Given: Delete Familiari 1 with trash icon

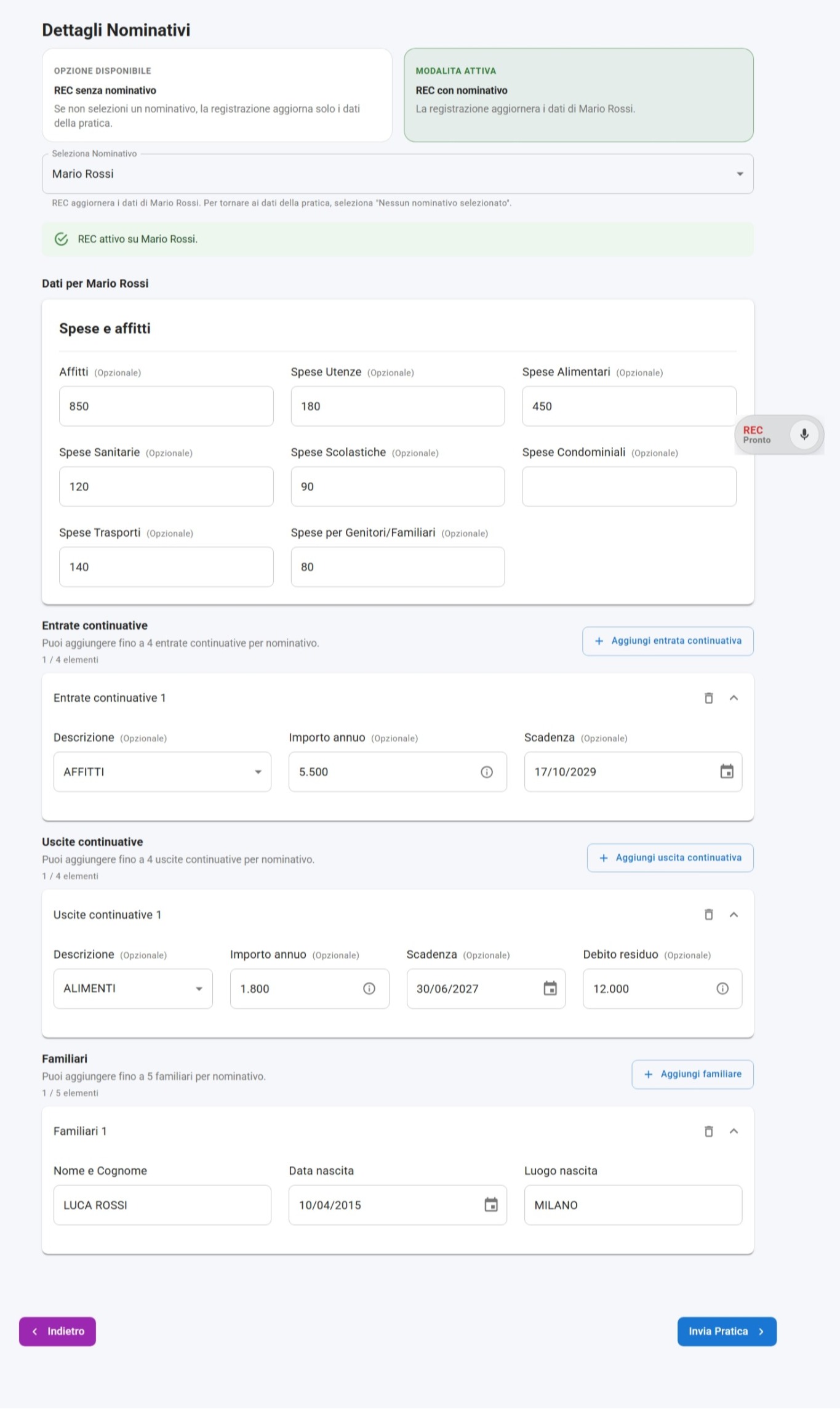Looking at the screenshot, I should [708, 1131].
